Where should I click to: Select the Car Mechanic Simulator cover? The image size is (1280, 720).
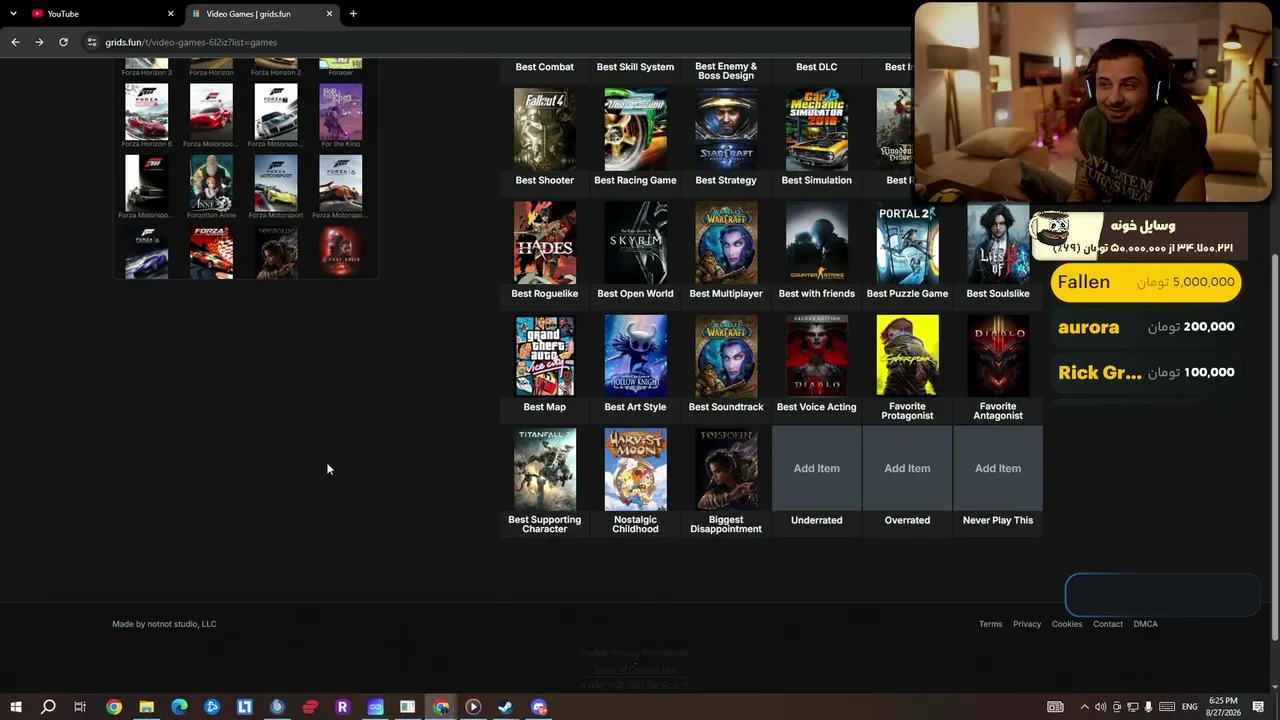point(817,130)
